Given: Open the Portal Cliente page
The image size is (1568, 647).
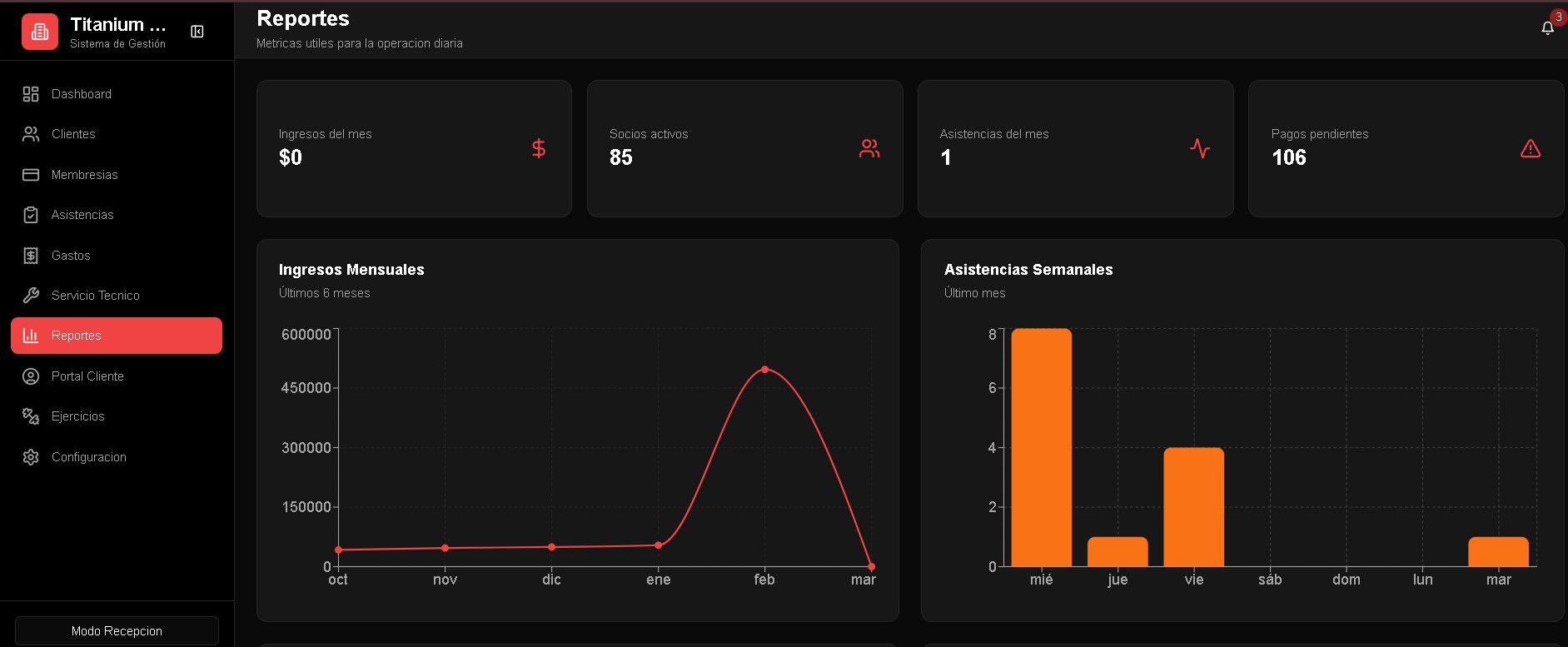Looking at the screenshot, I should tap(87, 376).
